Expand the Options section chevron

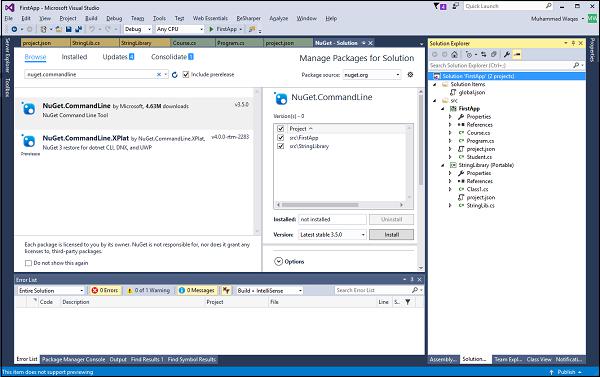279,262
